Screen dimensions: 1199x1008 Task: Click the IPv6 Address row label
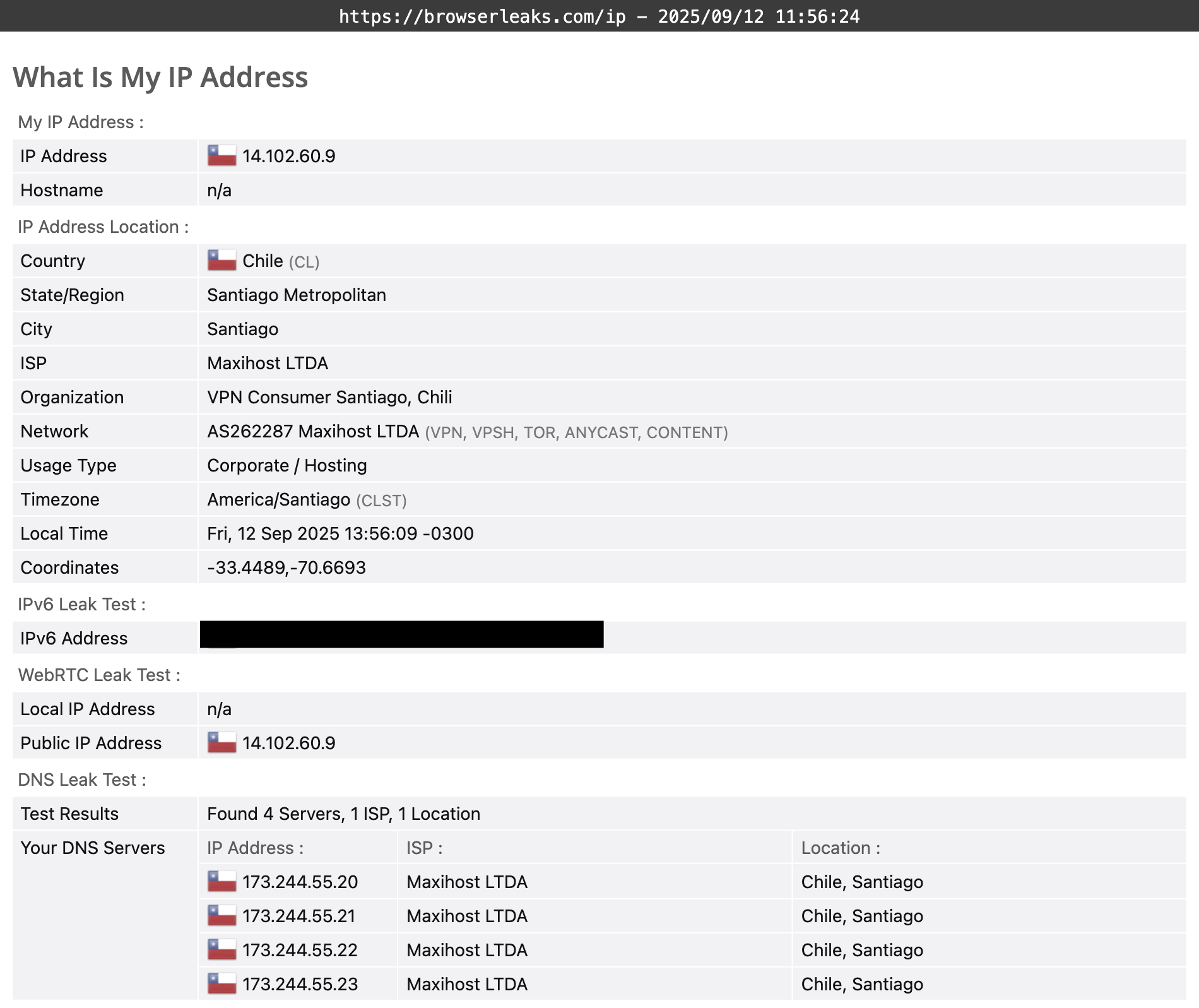pos(74,638)
